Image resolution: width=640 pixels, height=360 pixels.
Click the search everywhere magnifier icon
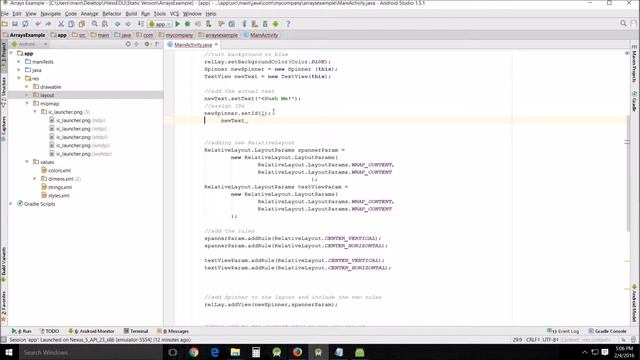click(623, 24)
